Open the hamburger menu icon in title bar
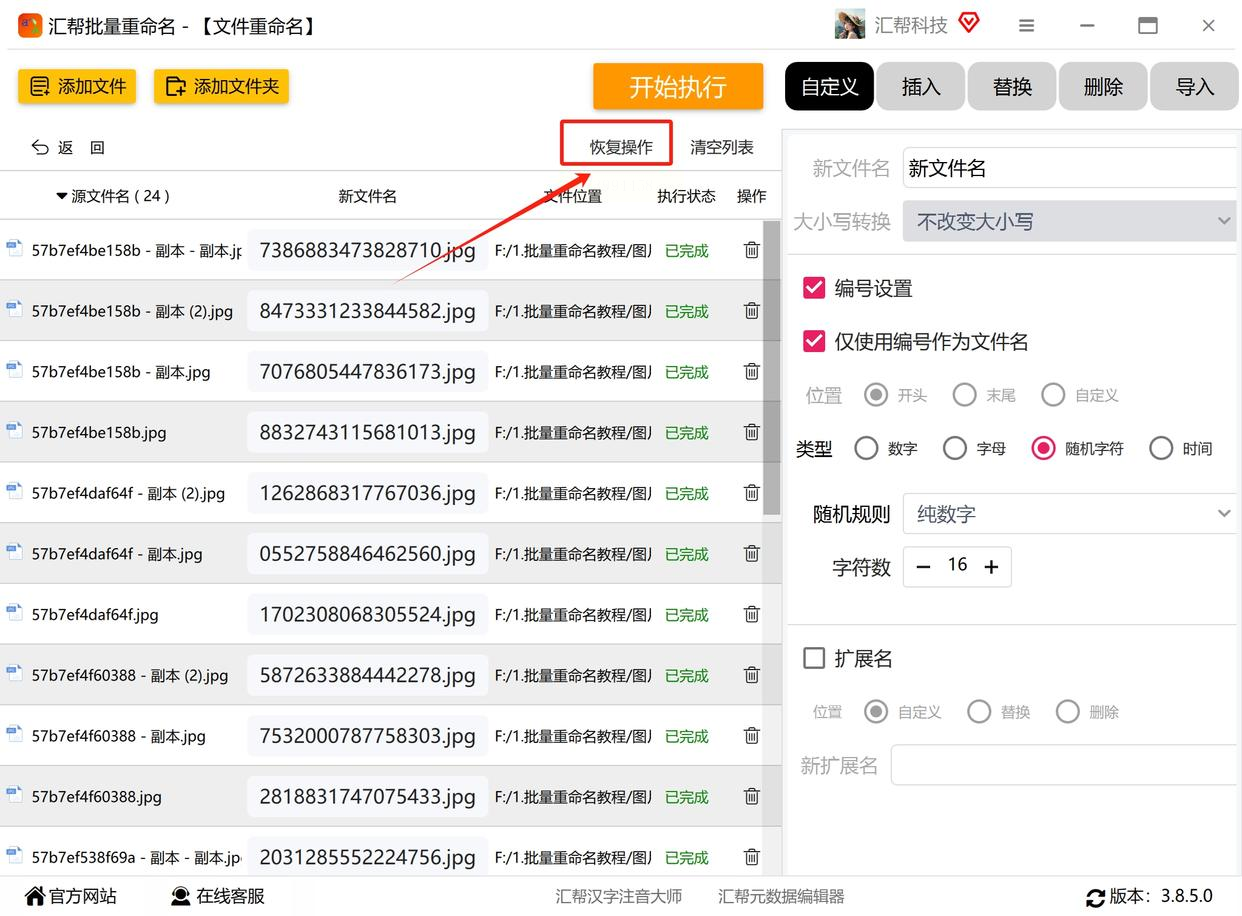Image resolution: width=1242 pixels, height=916 pixels. point(1026,26)
